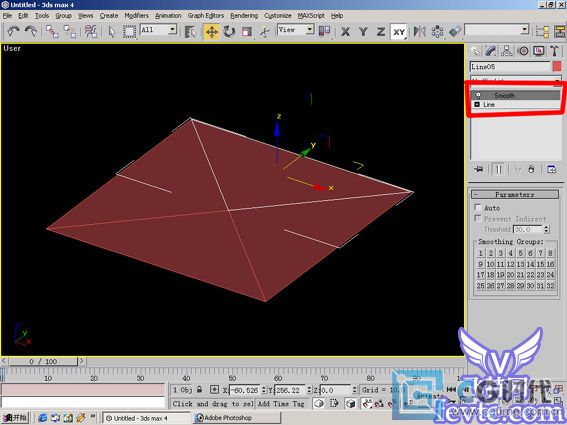The image size is (567, 425).
Task: Toggle smoothing group 1 button
Action: (480, 253)
